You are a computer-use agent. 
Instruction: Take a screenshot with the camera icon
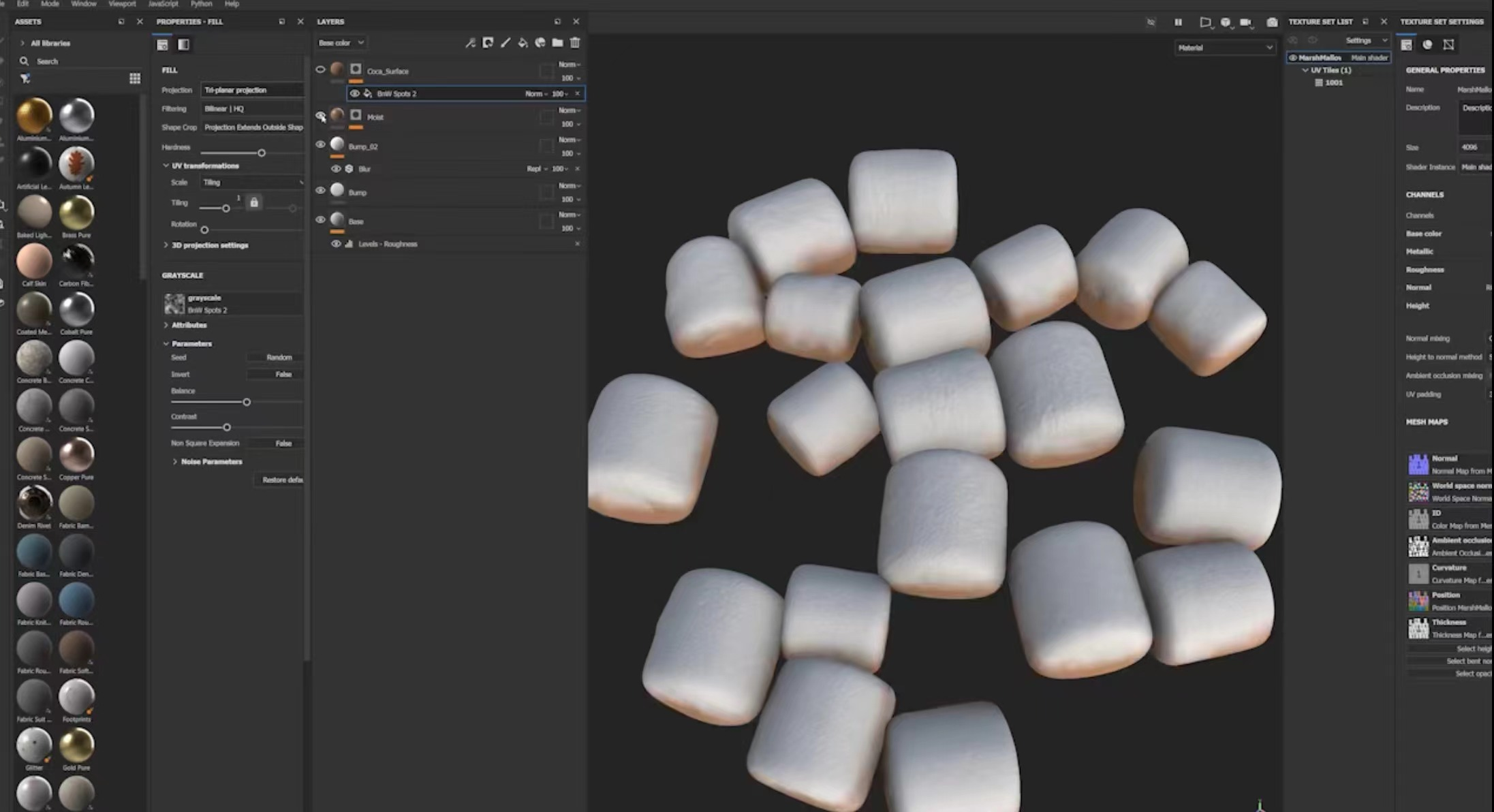pos(1272,22)
